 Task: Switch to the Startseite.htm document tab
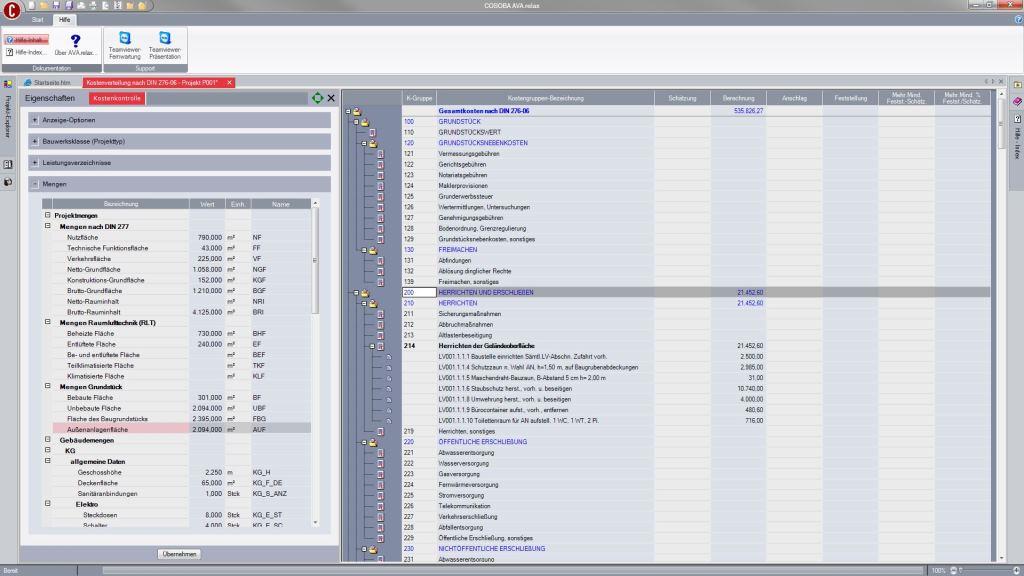coord(52,82)
